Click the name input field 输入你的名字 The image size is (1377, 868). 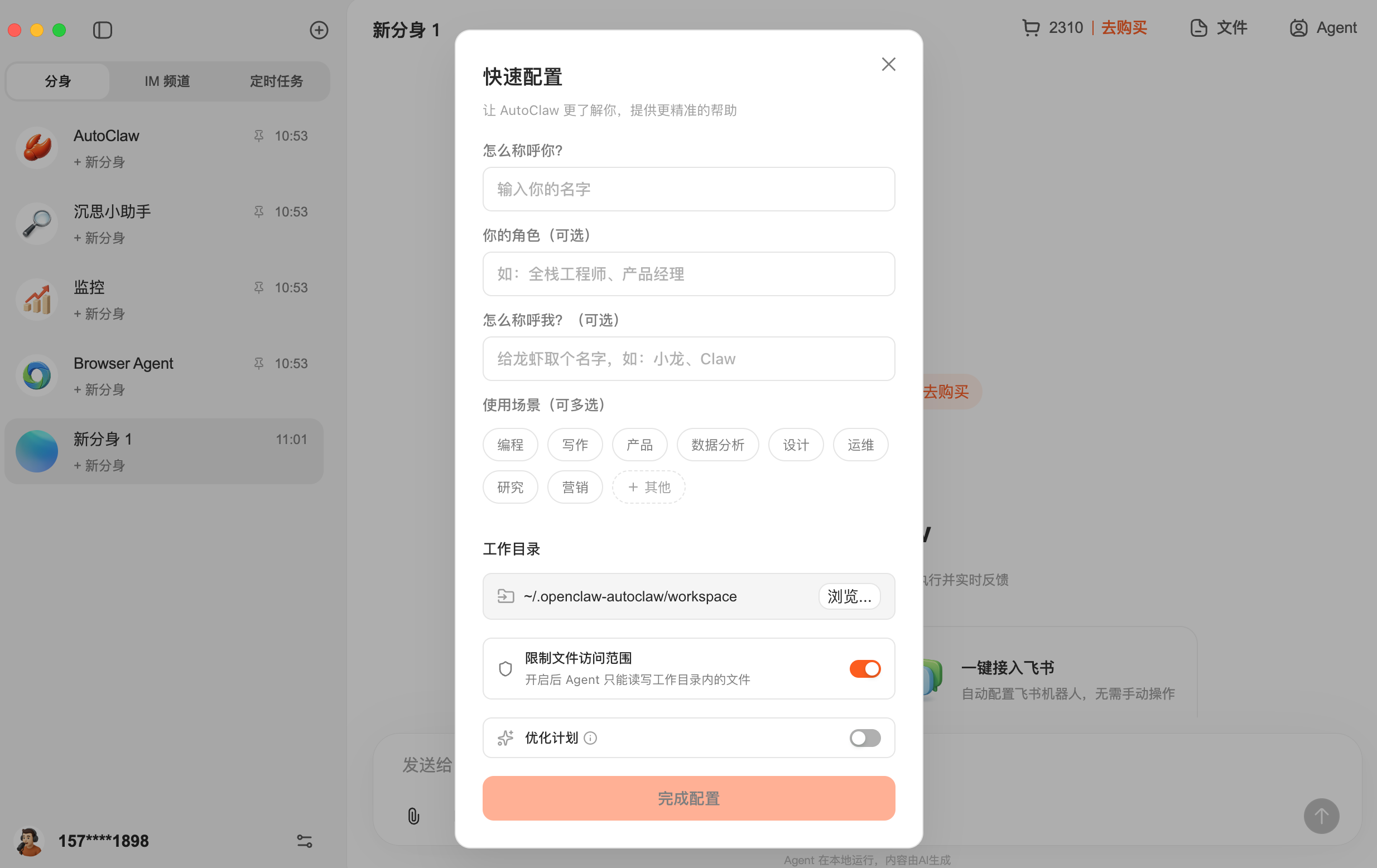[688, 189]
